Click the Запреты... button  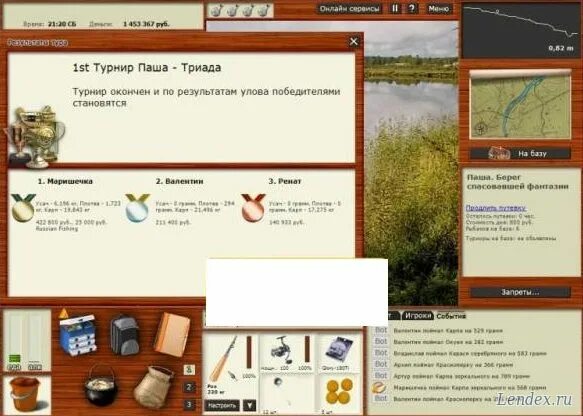(520, 292)
